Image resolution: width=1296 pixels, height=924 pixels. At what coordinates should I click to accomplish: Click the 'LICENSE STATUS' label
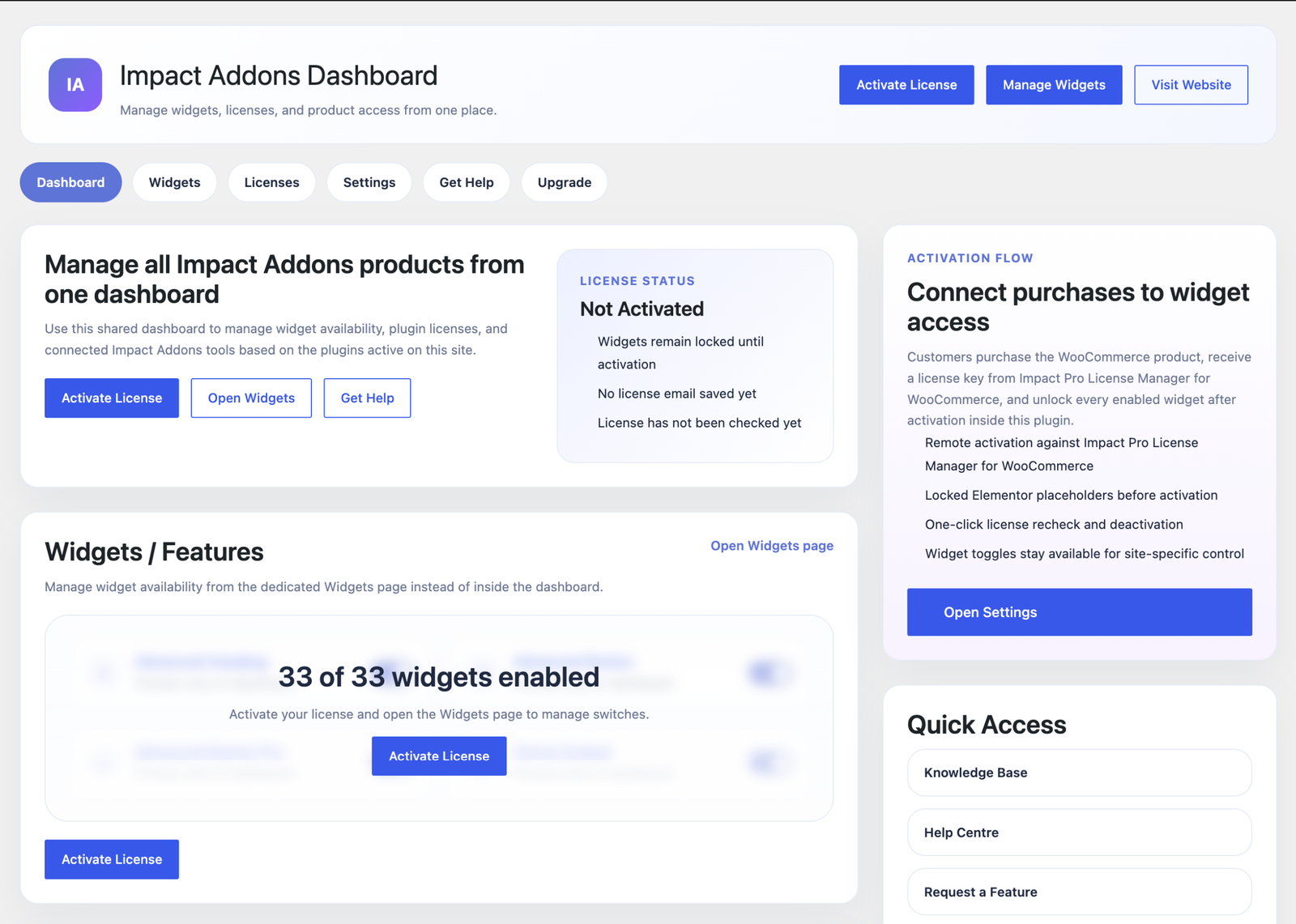click(637, 281)
